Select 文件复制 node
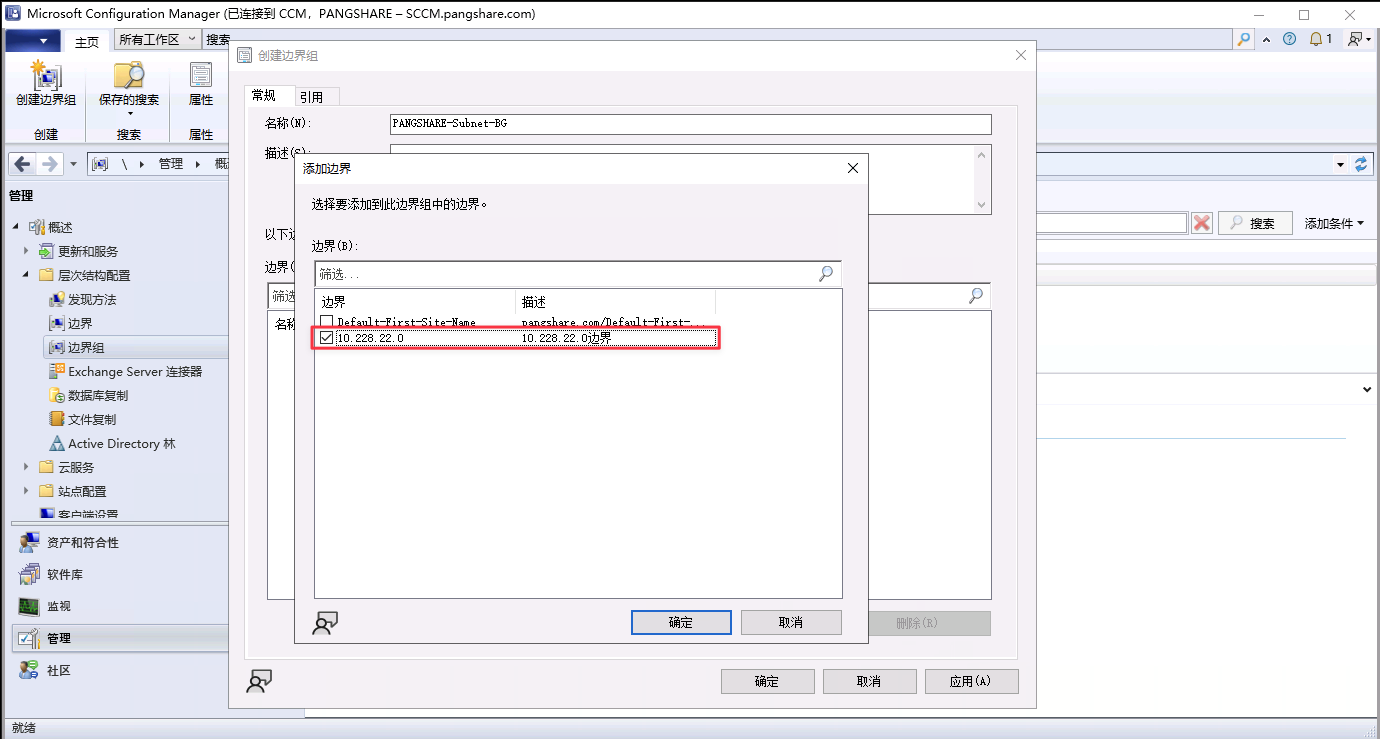This screenshot has width=1380, height=739. (x=92, y=419)
